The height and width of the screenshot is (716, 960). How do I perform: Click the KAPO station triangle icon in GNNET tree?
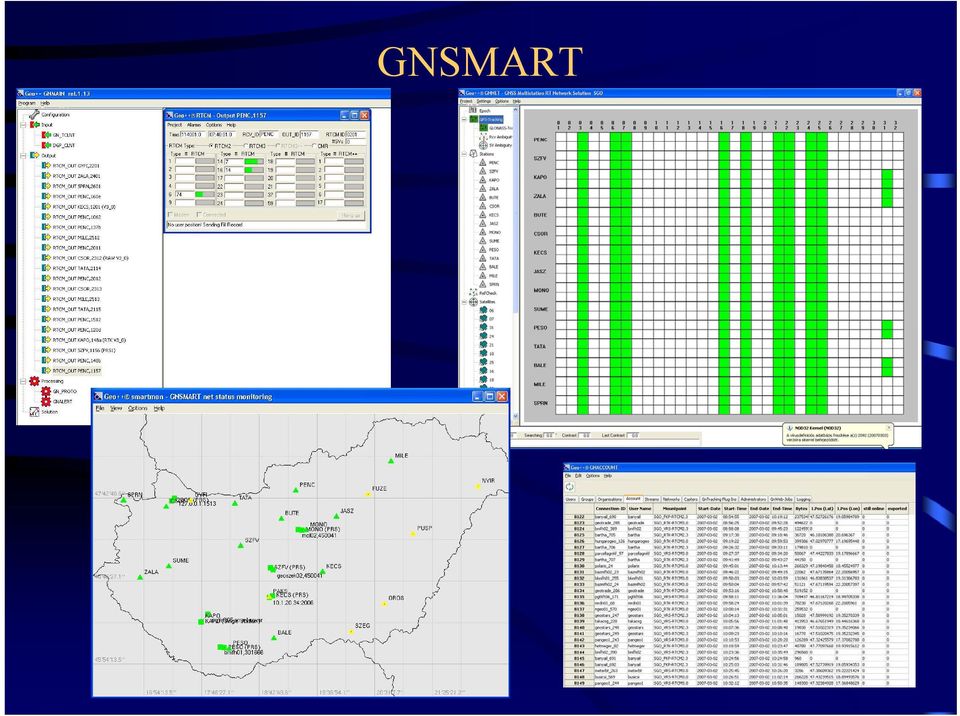coord(482,180)
